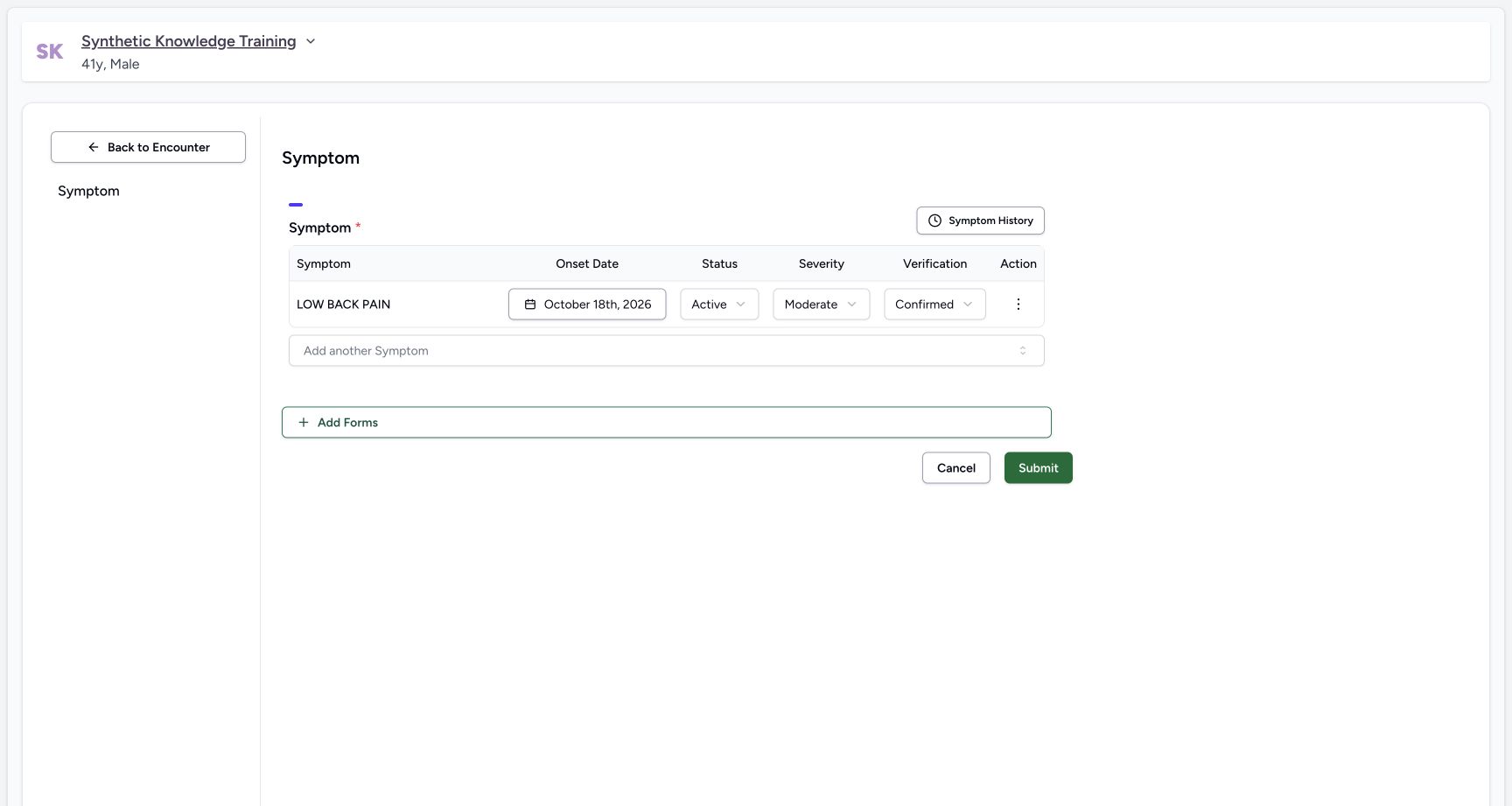
Task: Click the Add Forms button
Action: click(666, 422)
